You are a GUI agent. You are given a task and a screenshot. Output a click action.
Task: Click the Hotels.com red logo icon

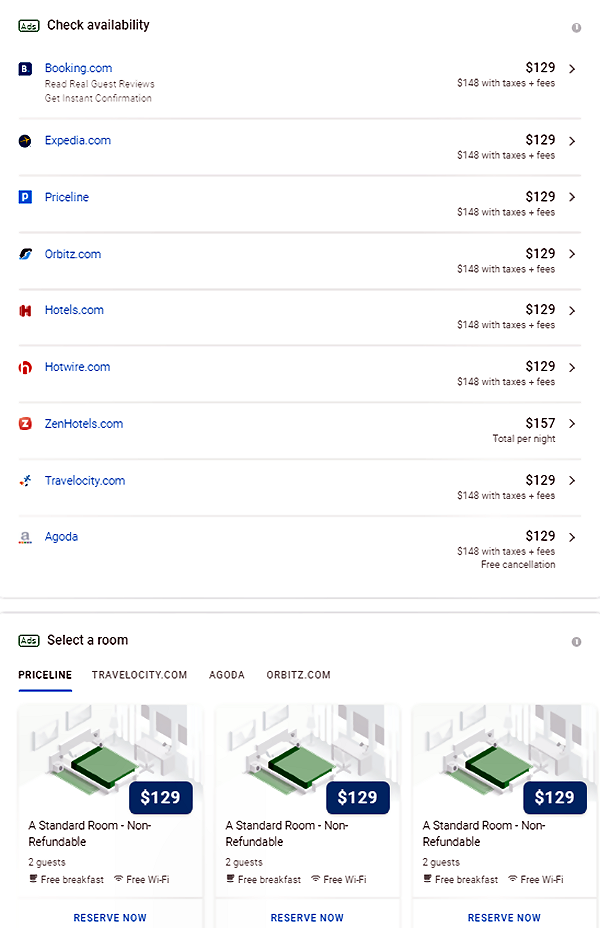tap(25, 311)
